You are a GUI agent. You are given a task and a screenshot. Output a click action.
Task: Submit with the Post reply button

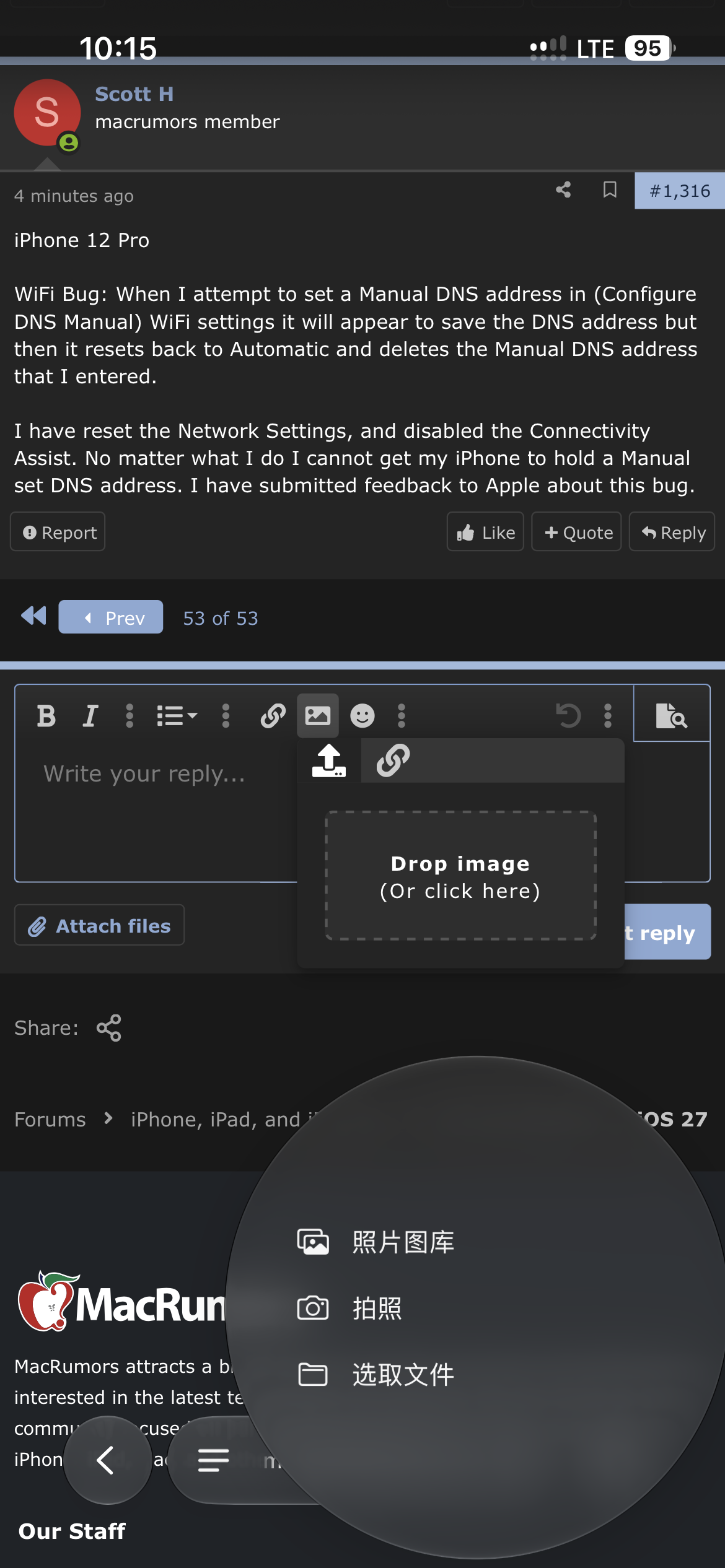(667, 932)
